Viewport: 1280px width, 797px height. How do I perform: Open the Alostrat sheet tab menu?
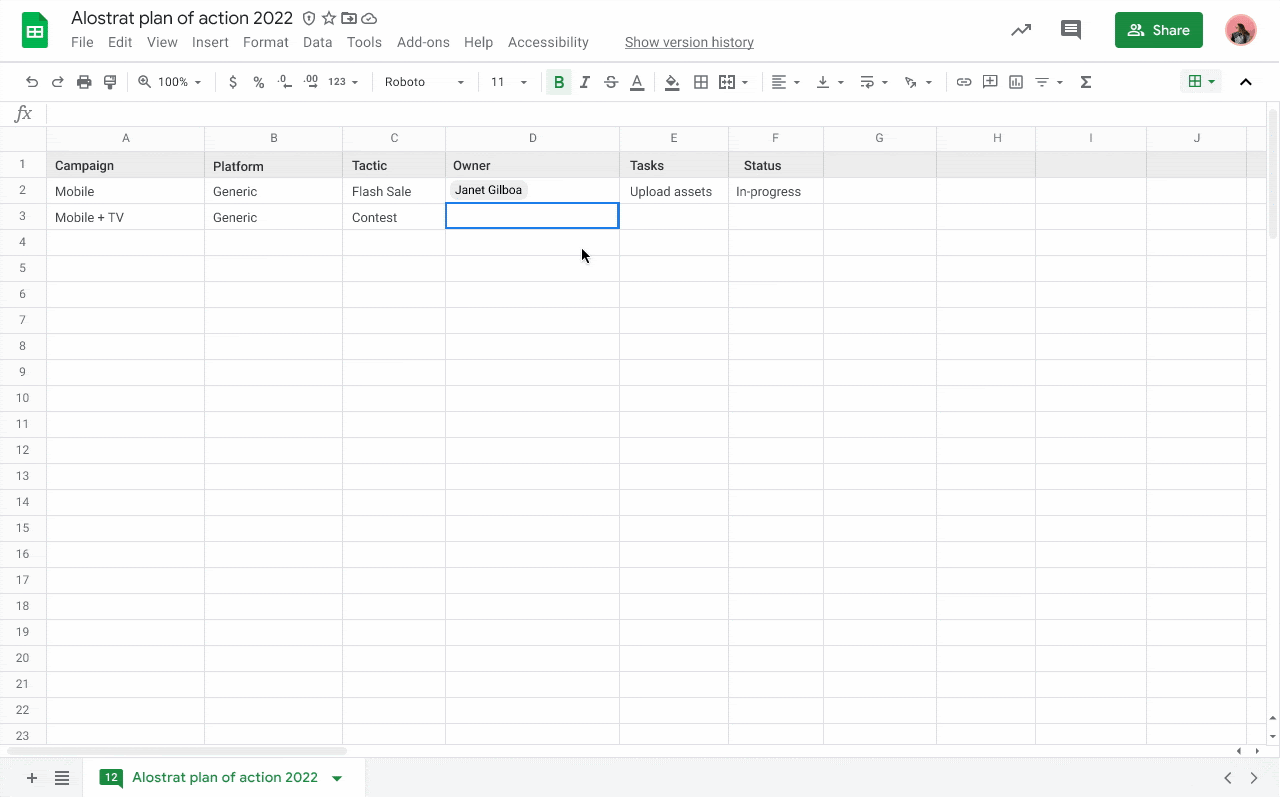337,777
